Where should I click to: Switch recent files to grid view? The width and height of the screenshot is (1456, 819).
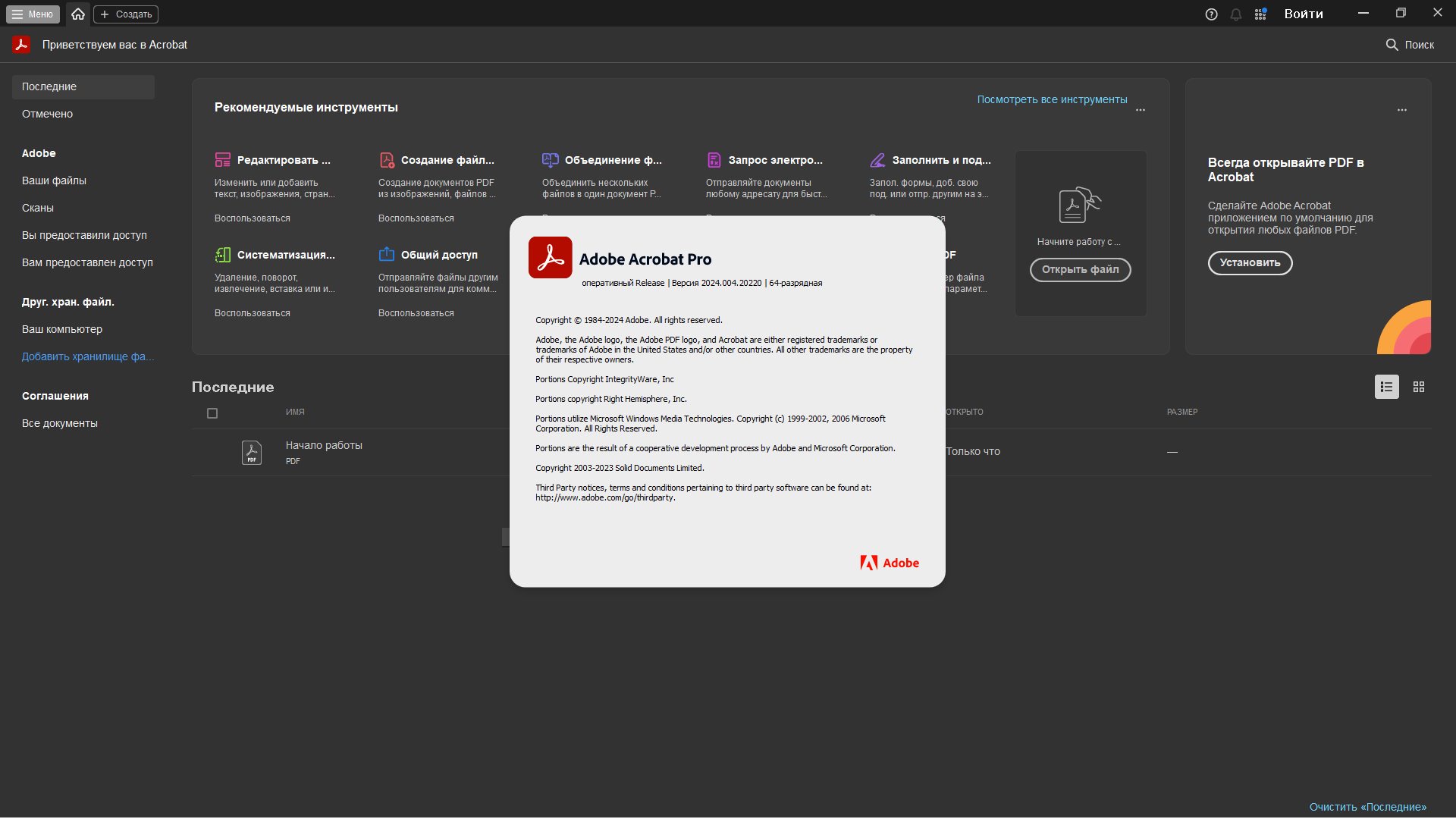1419,387
